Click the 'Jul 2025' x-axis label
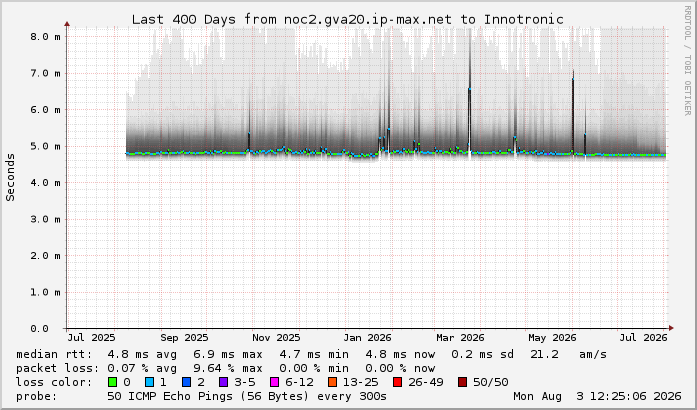Image resolution: width=697 pixels, height=410 pixels. click(x=92, y=338)
